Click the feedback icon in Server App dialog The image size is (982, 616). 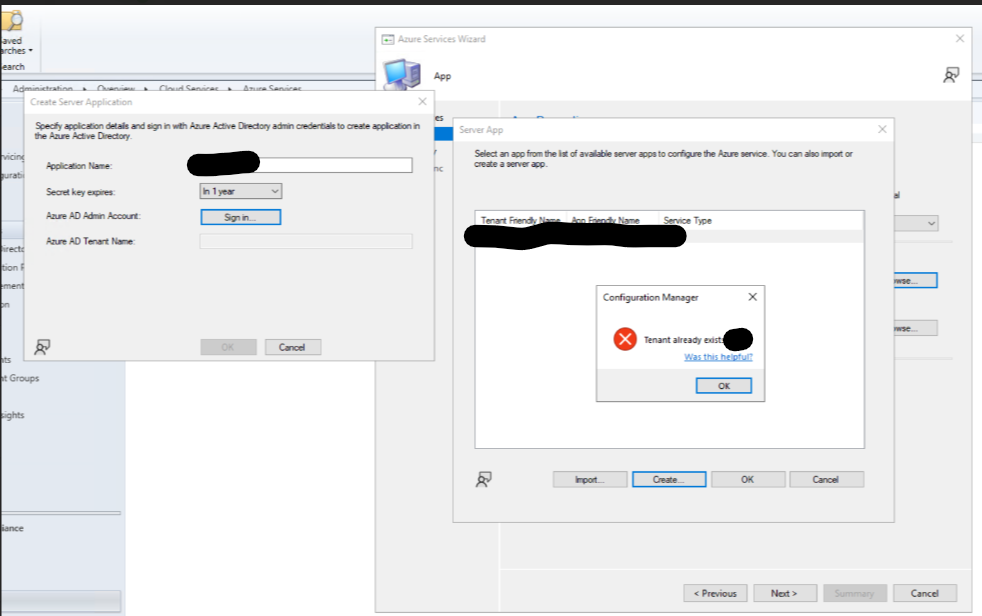coord(483,480)
